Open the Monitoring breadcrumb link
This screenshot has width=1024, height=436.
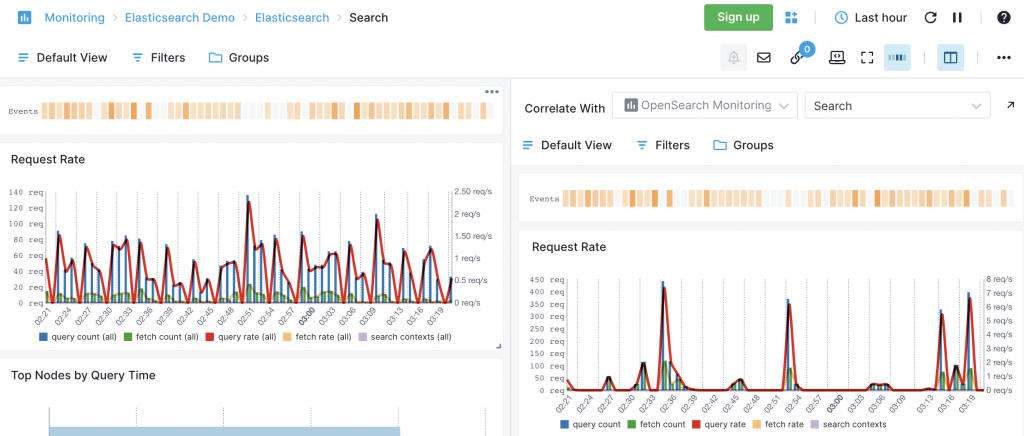tap(74, 18)
